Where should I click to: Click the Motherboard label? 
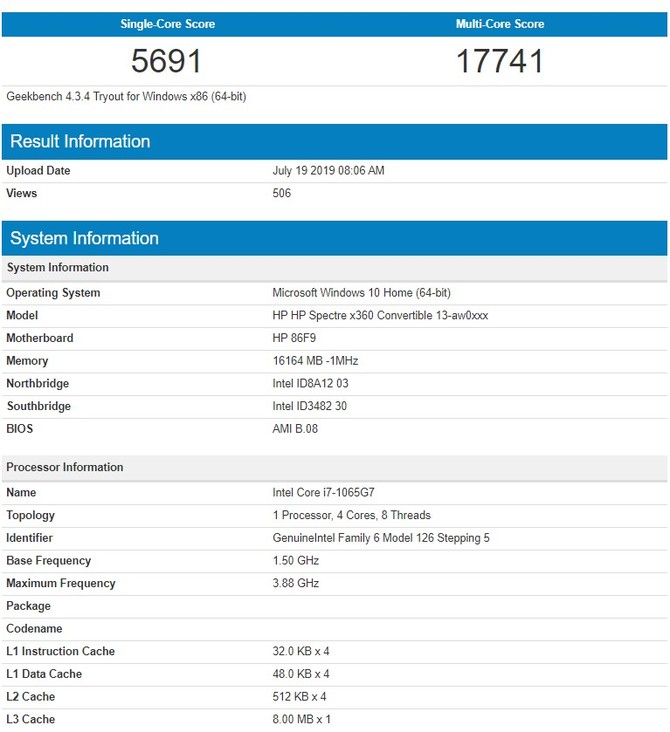40,338
